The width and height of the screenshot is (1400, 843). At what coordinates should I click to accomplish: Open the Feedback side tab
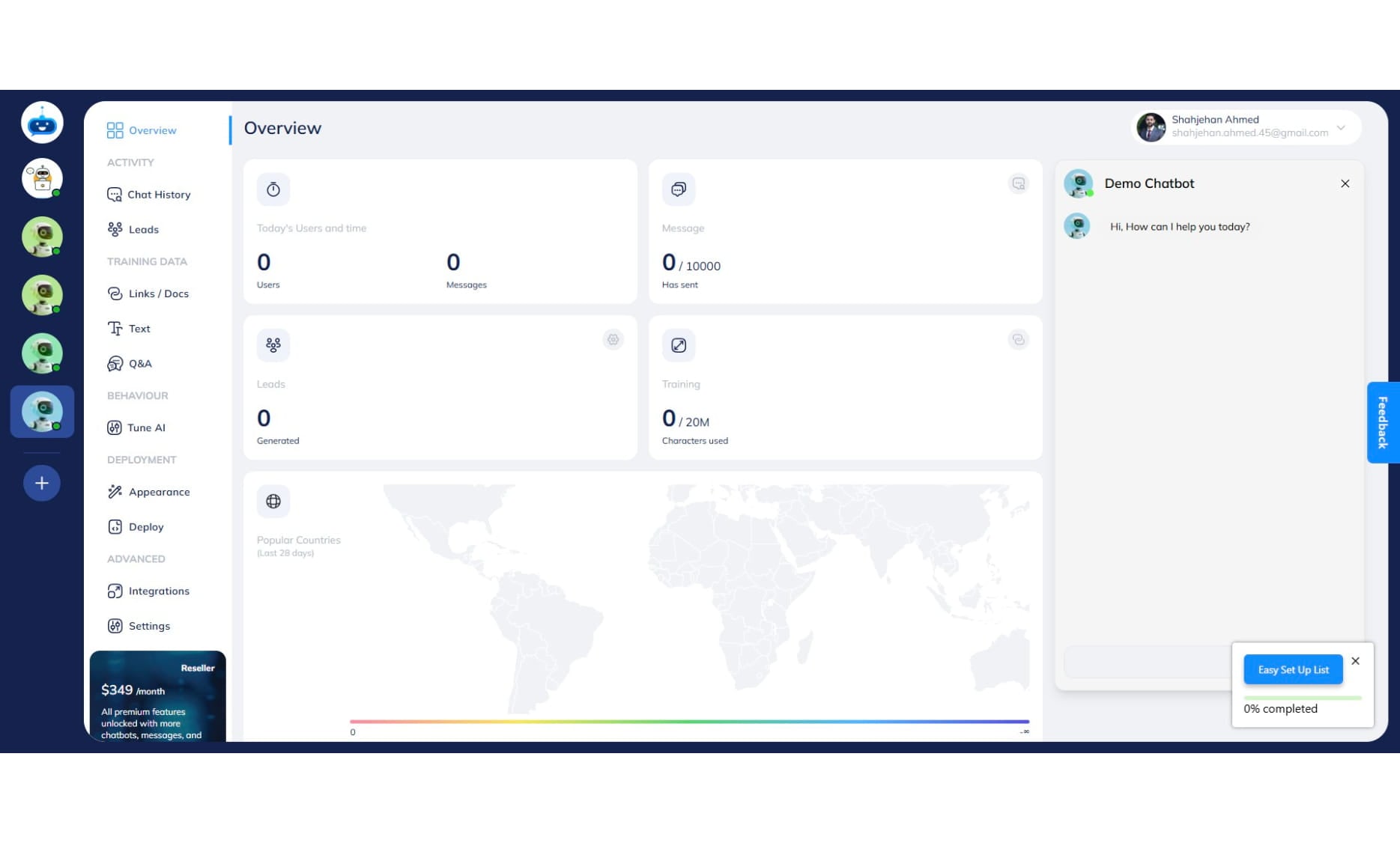coord(1382,423)
